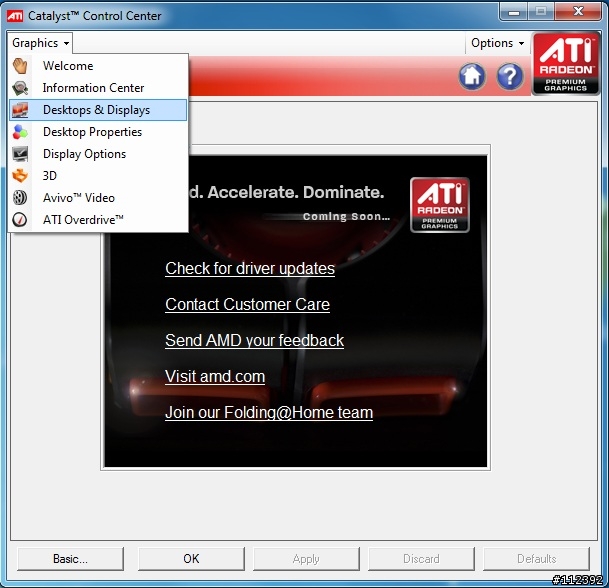The width and height of the screenshot is (609, 588).
Task: Click the ATI Radeon badge inside the banner
Action: point(440,205)
